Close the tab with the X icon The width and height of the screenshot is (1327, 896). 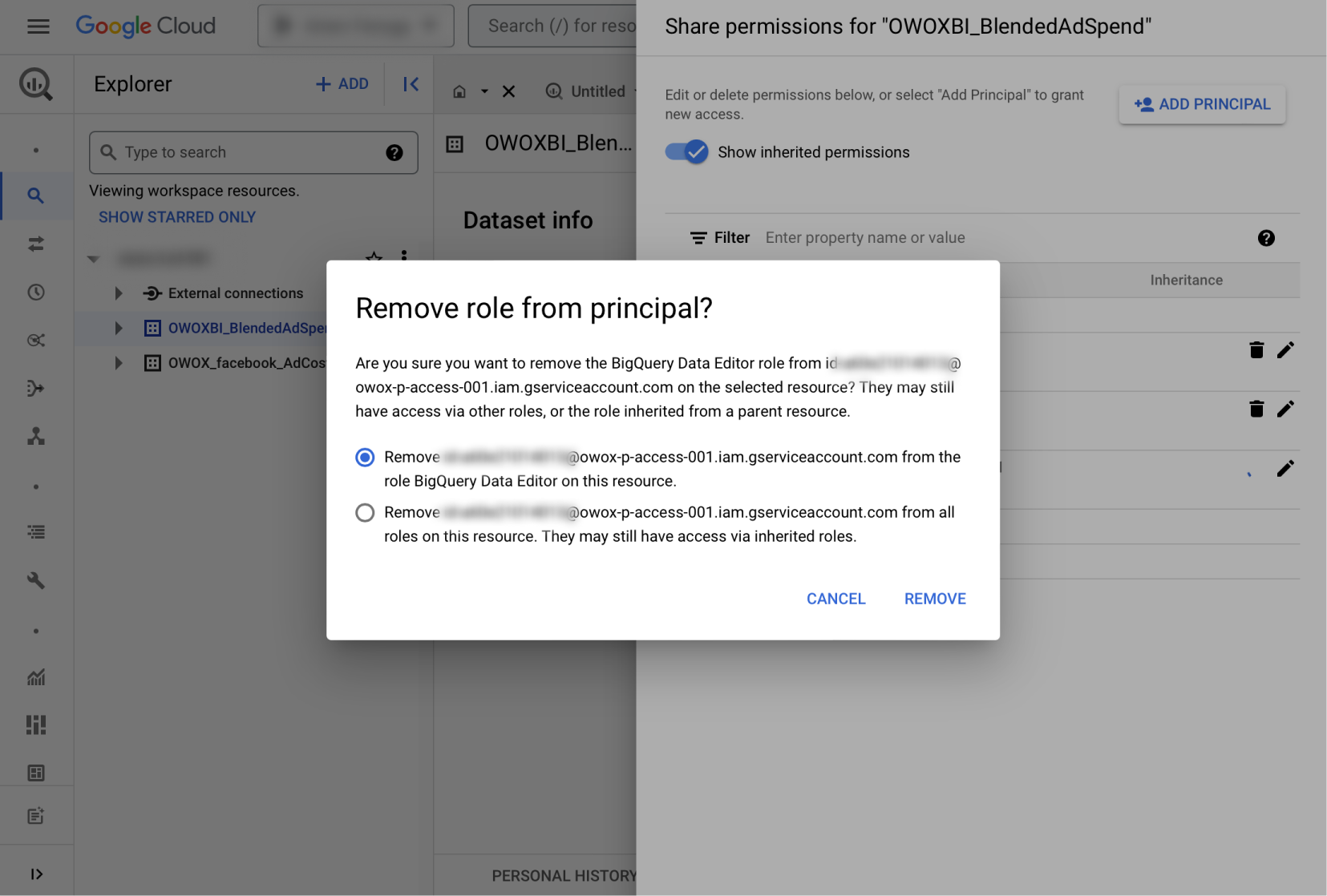[508, 91]
